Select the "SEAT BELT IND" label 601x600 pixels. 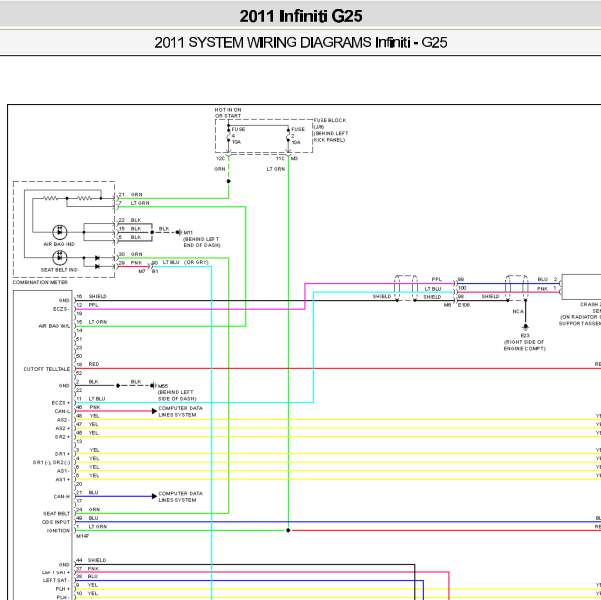click(x=59, y=270)
